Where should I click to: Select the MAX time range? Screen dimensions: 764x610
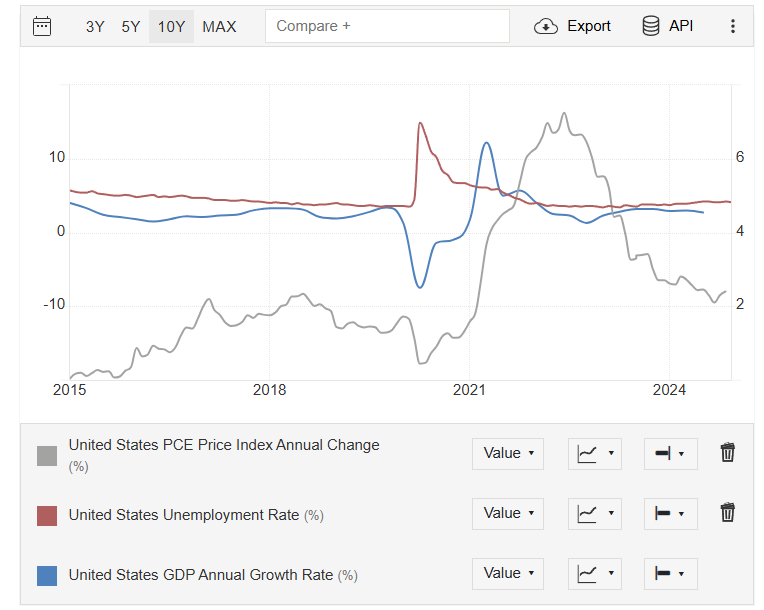(x=219, y=26)
